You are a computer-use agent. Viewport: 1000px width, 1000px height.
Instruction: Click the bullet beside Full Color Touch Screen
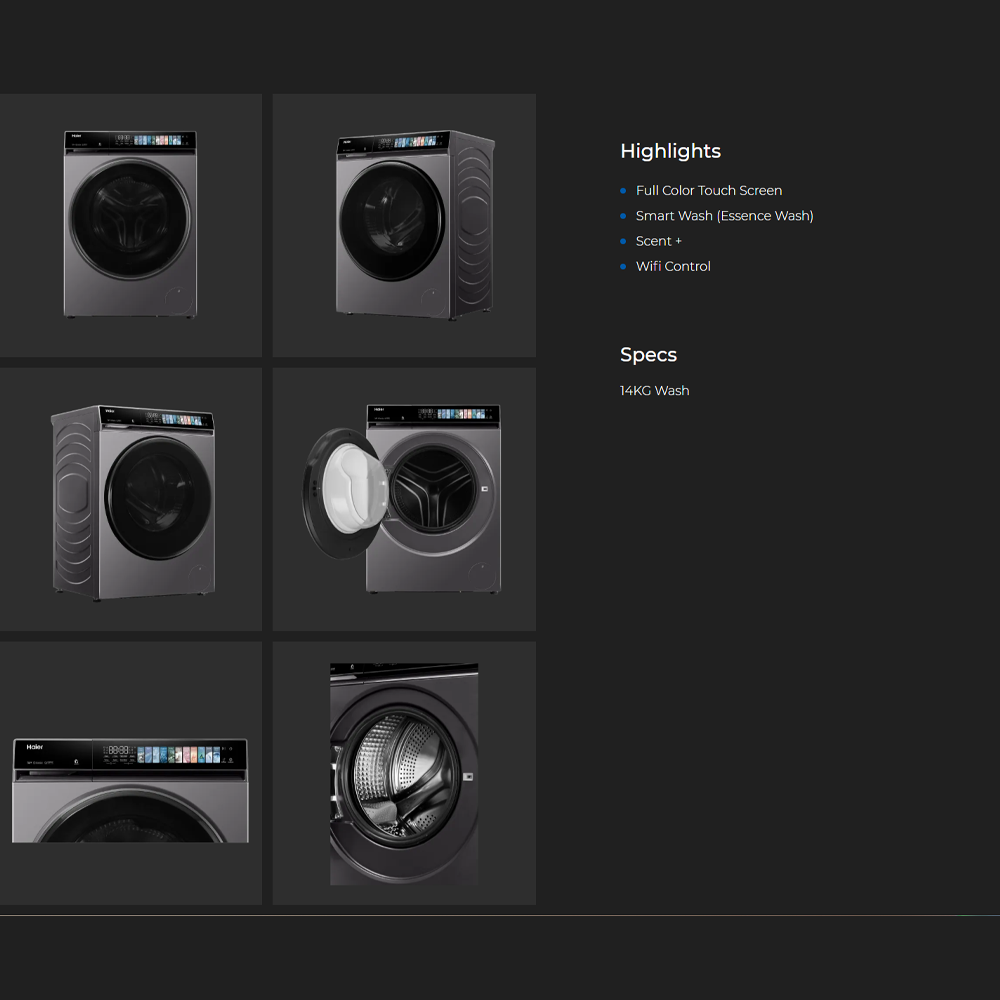(623, 191)
